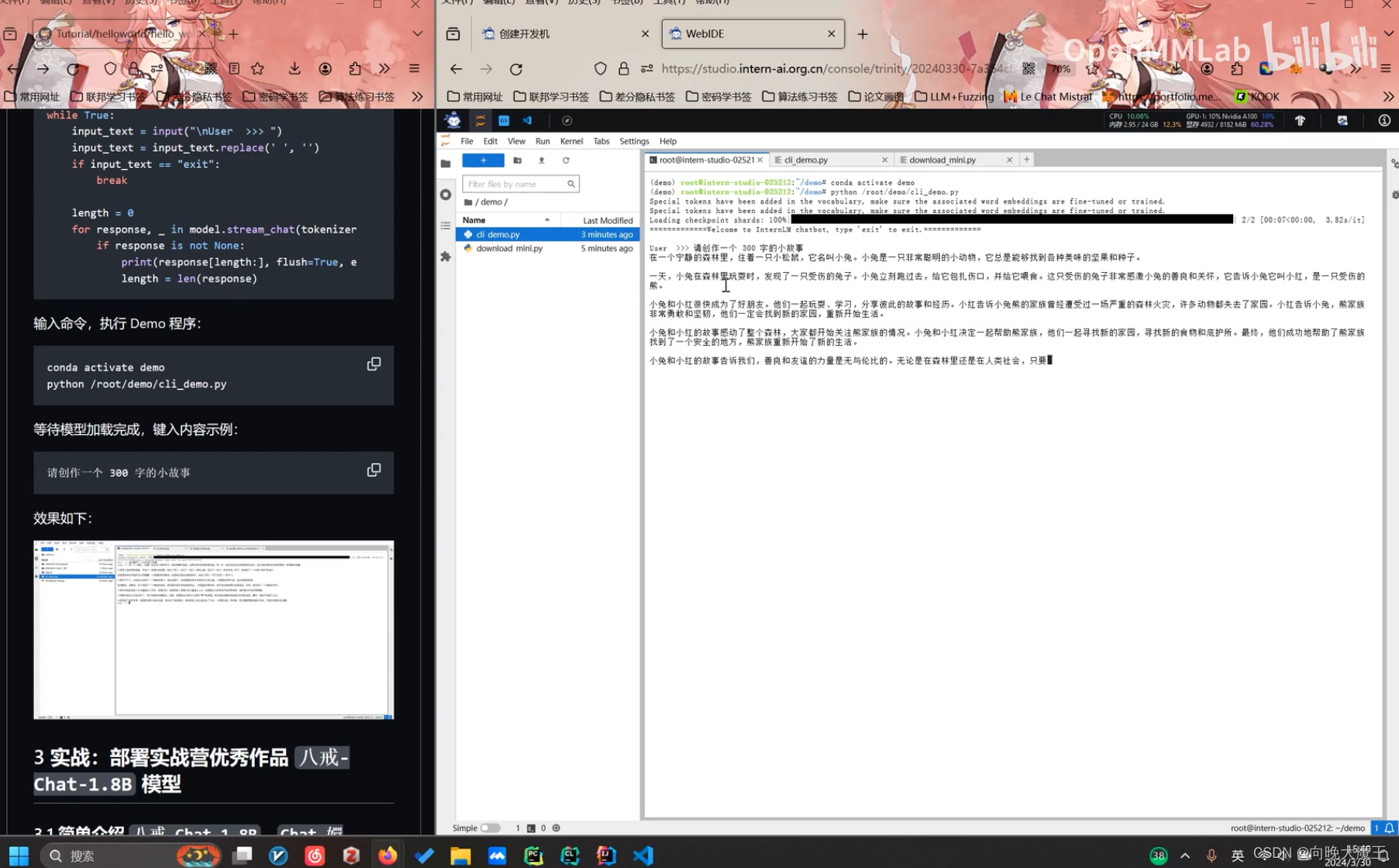Click the compass icon in the WebIDE top bar

tap(567, 120)
